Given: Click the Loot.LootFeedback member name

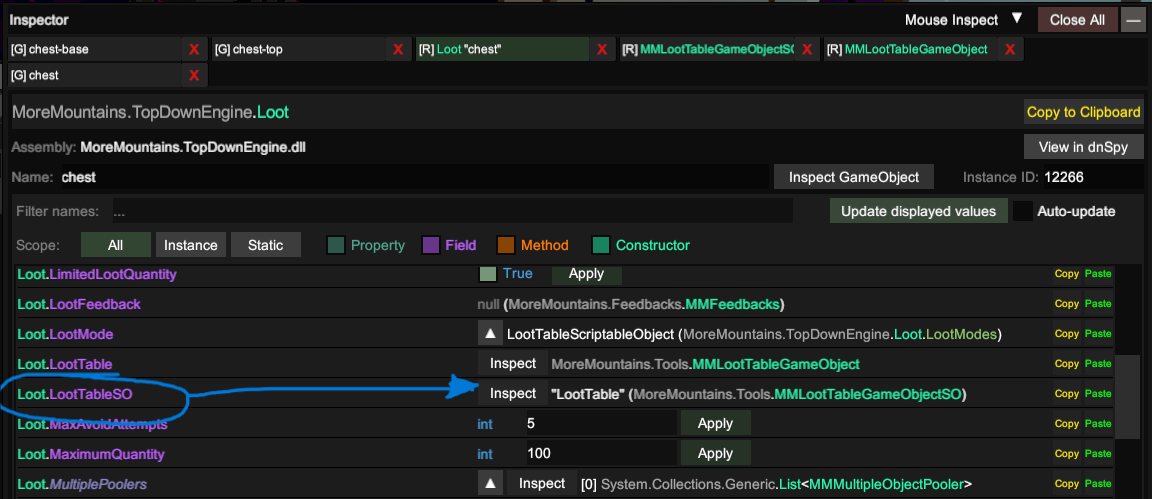Looking at the screenshot, I should [x=79, y=304].
